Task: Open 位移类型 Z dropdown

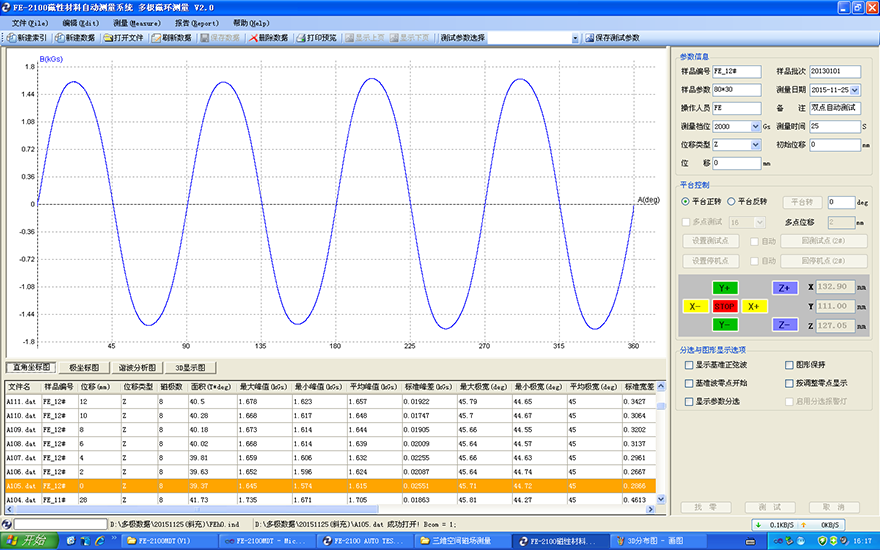Action: point(755,145)
